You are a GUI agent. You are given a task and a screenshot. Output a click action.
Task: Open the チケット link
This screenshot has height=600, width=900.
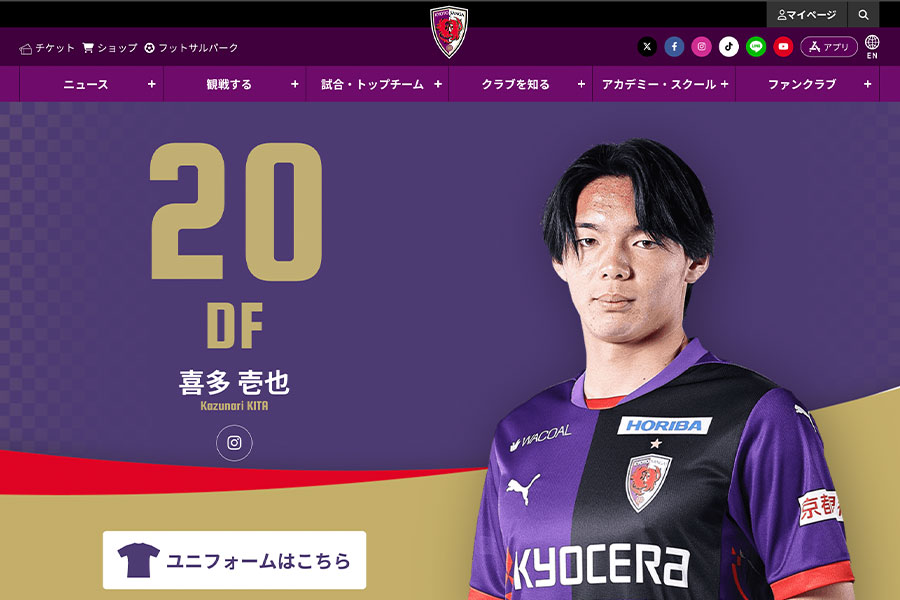46,48
